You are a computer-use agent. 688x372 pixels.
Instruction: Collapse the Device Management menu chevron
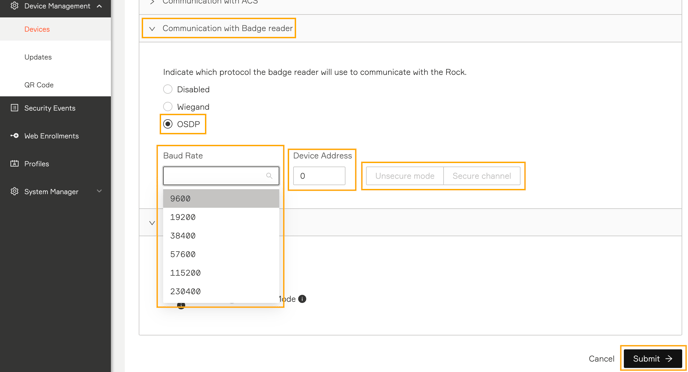pos(99,6)
